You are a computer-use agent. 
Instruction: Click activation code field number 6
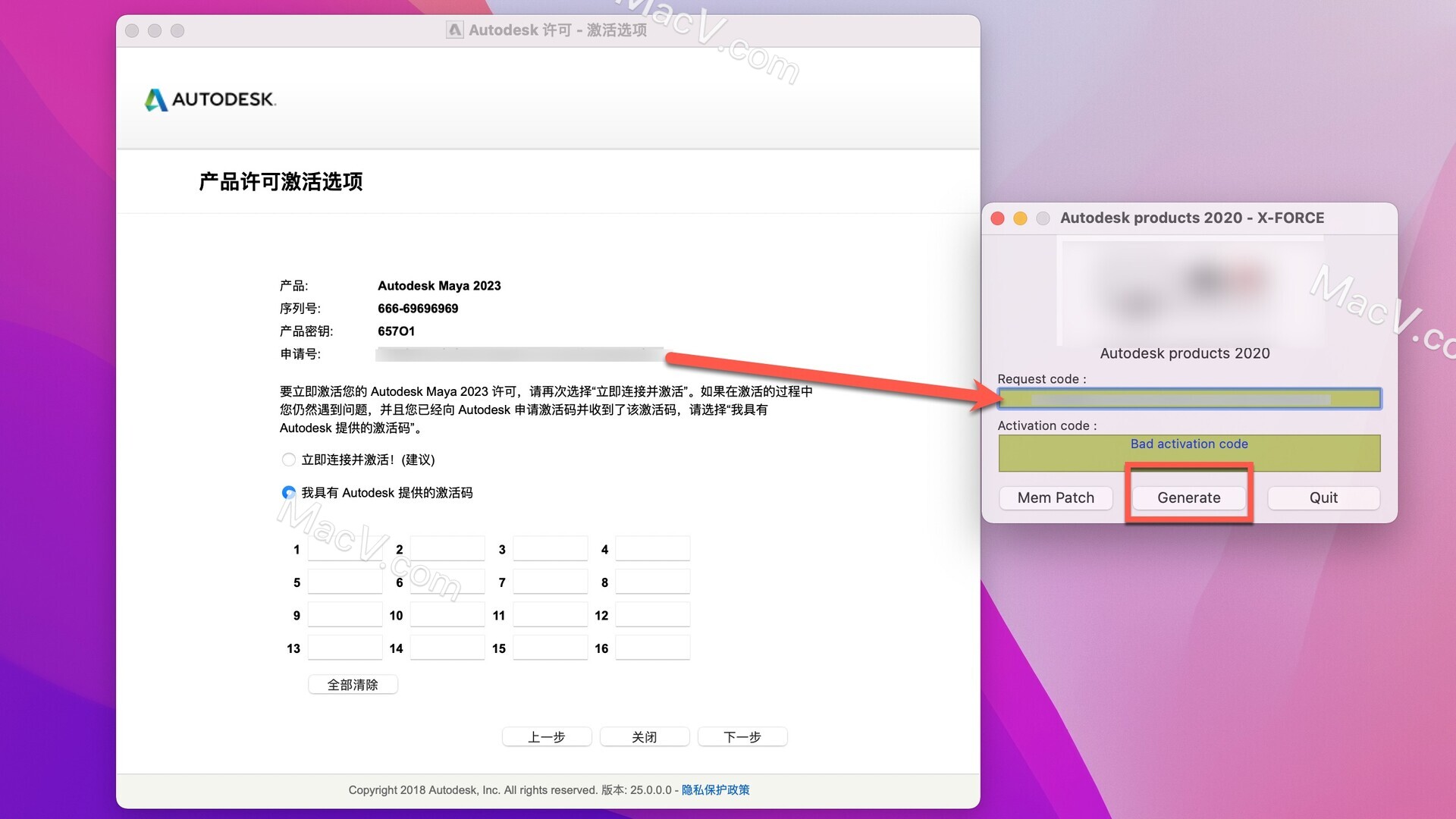point(447,582)
